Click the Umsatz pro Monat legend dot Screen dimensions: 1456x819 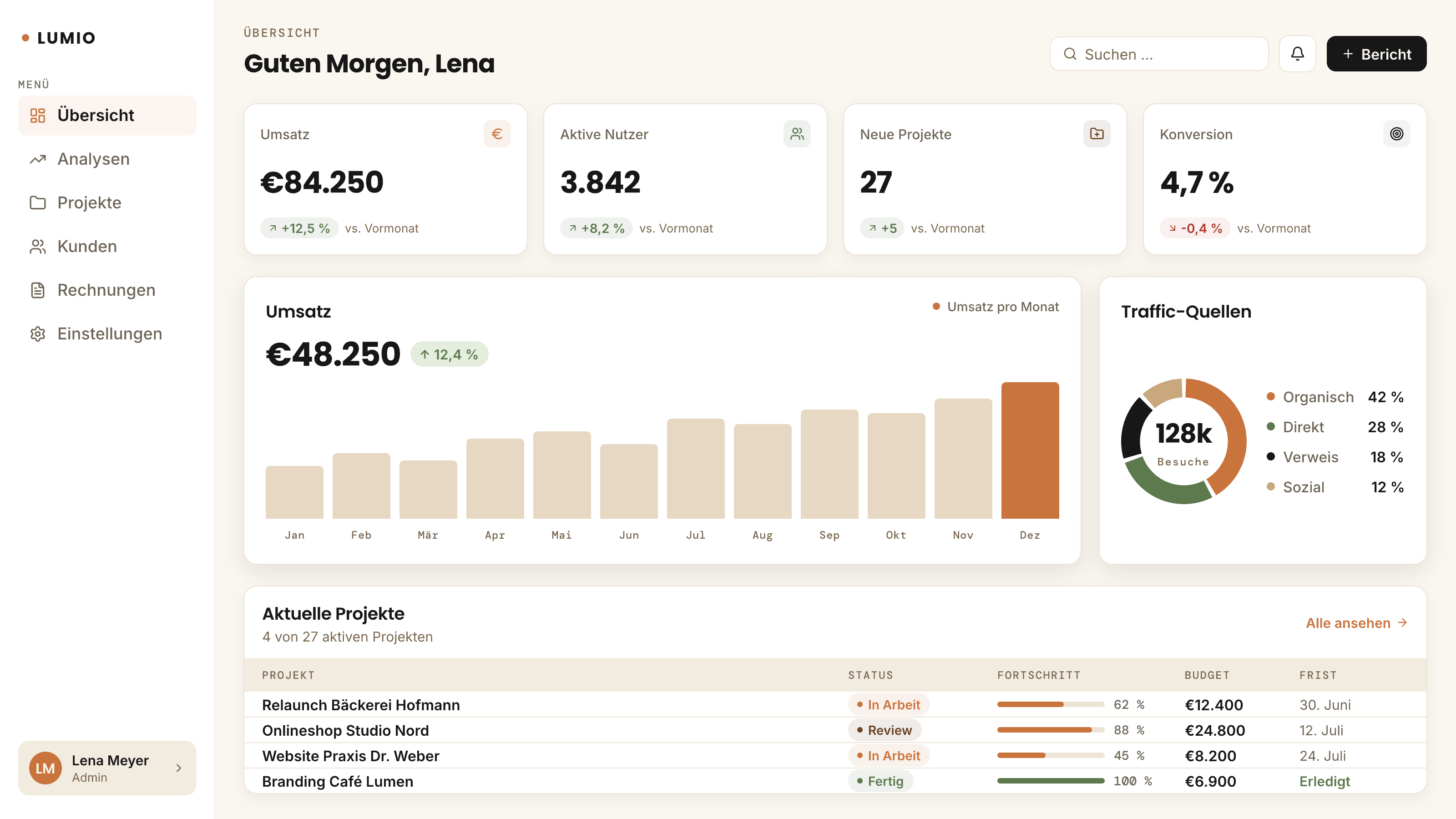936,306
